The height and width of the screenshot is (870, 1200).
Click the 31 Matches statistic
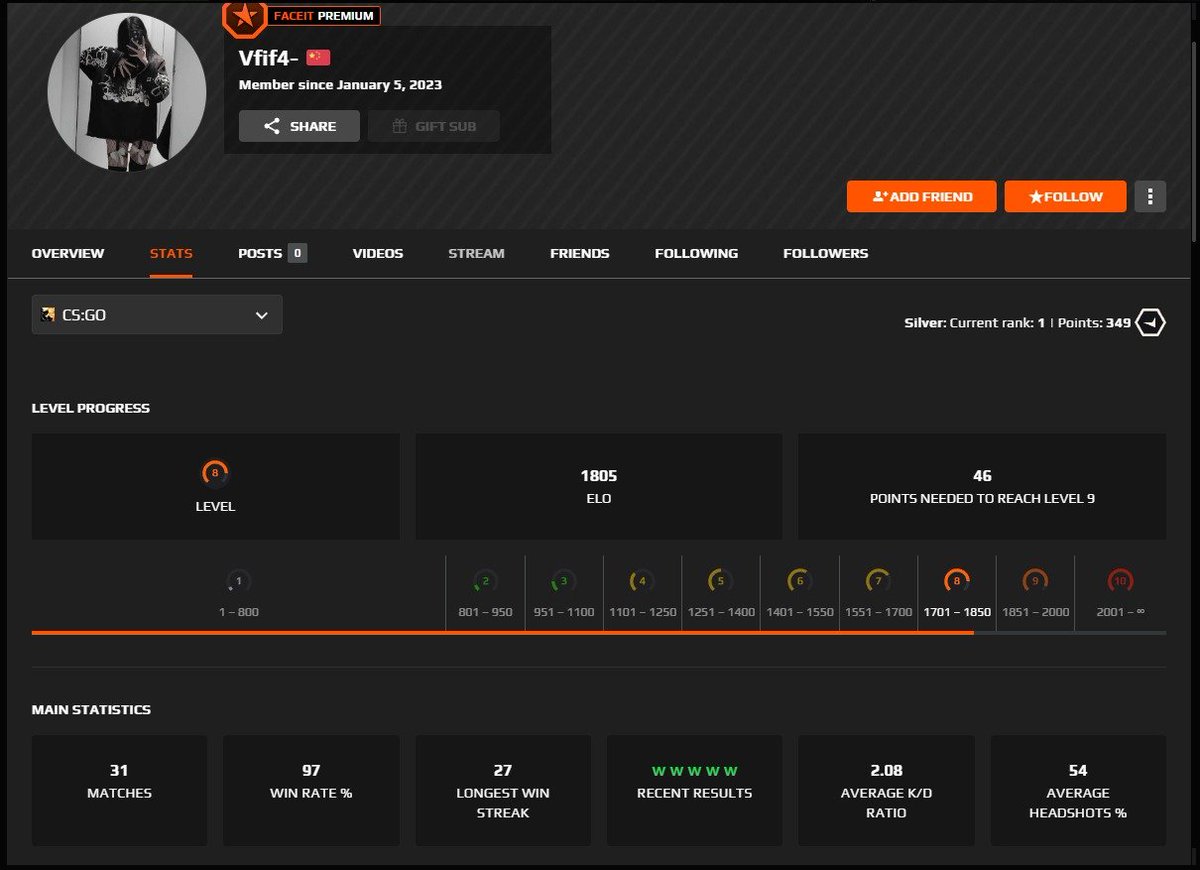click(119, 791)
